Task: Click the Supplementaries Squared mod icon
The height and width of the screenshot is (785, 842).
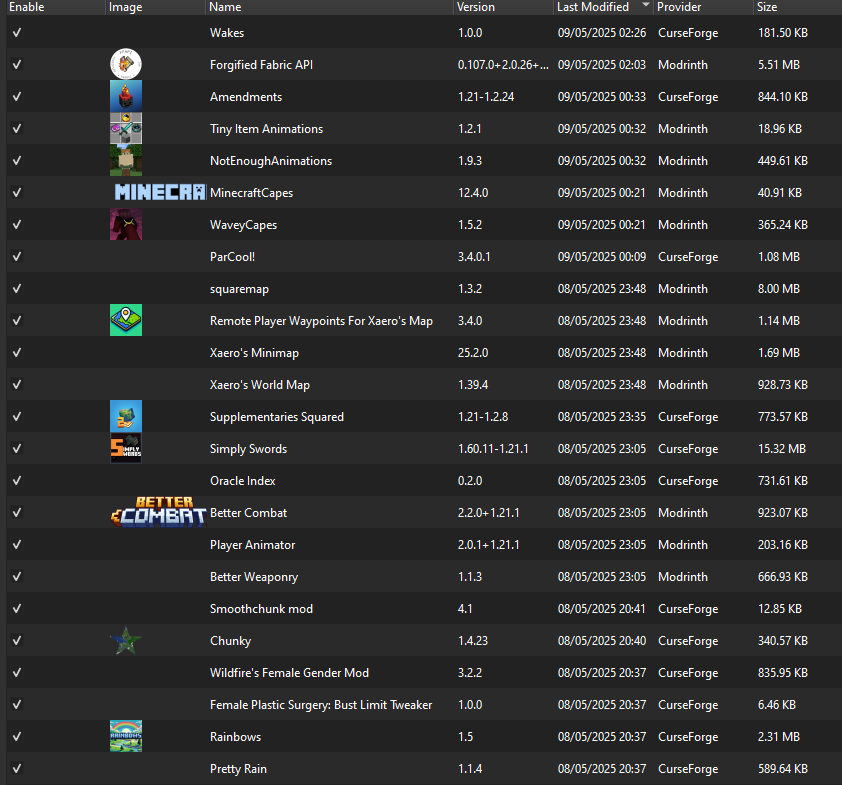Action: coord(126,417)
